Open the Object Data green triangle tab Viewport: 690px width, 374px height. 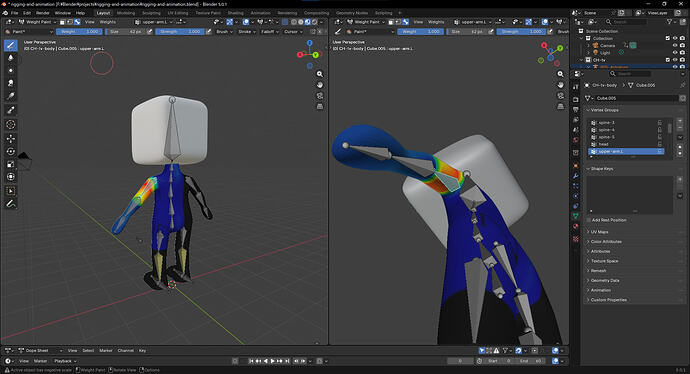[576, 216]
